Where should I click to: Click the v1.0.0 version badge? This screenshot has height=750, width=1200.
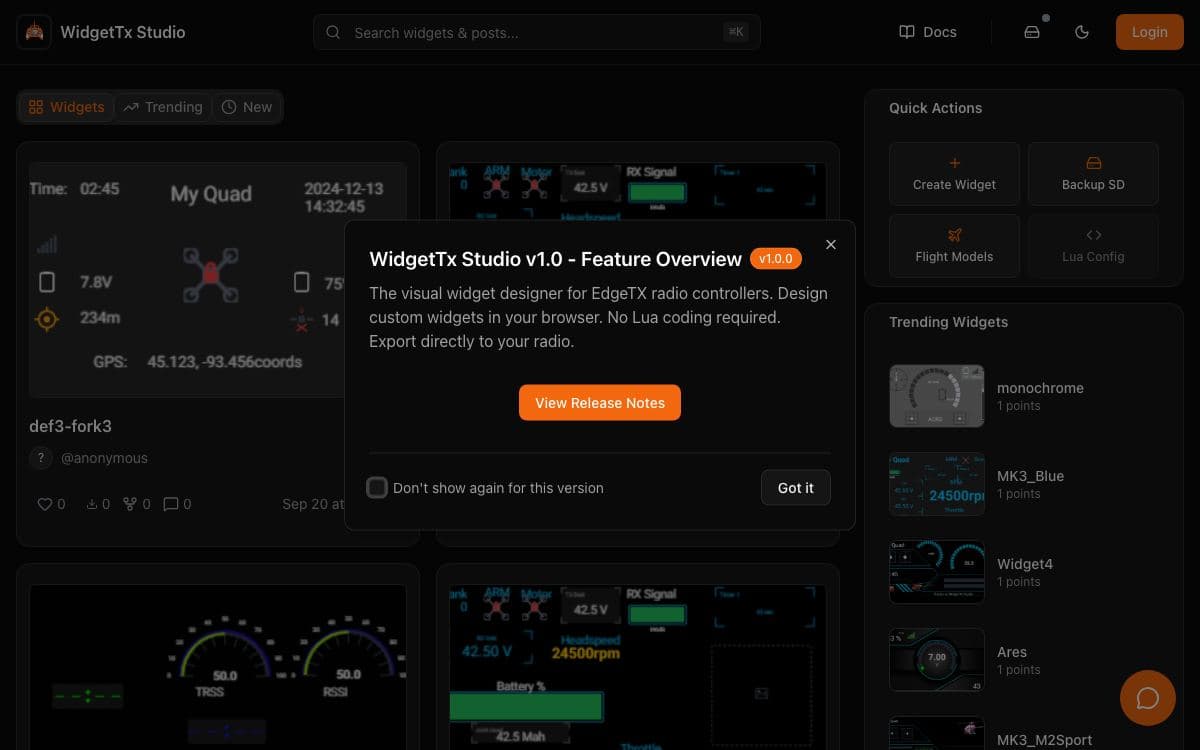coord(776,259)
